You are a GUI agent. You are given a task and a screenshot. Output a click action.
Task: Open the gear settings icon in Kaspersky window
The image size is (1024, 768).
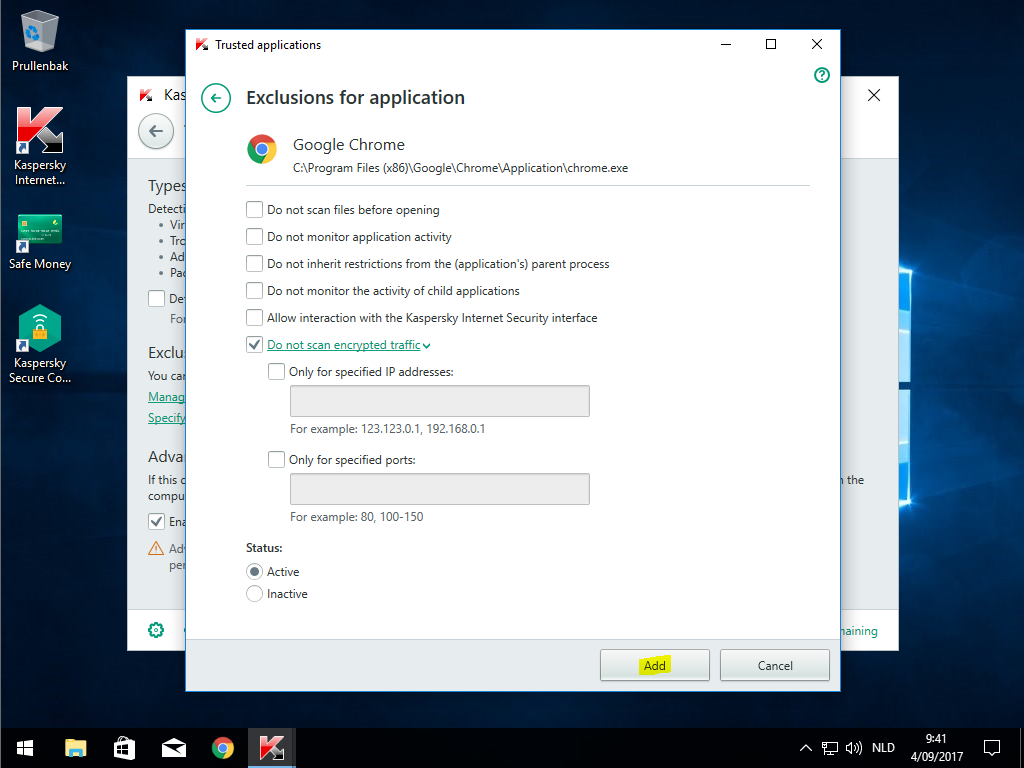point(156,630)
